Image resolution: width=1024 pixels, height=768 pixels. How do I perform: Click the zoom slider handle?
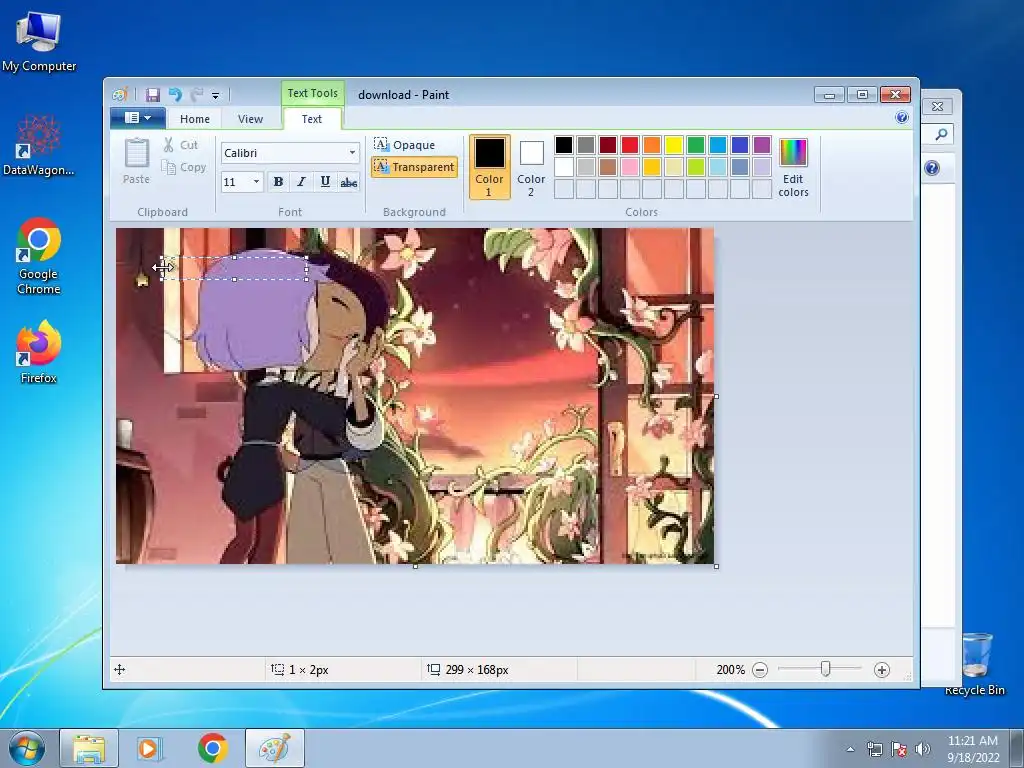(x=825, y=669)
